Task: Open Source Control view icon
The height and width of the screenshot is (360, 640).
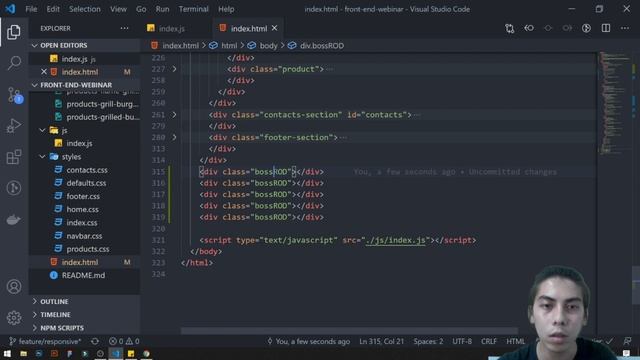Action: (14, 95)
